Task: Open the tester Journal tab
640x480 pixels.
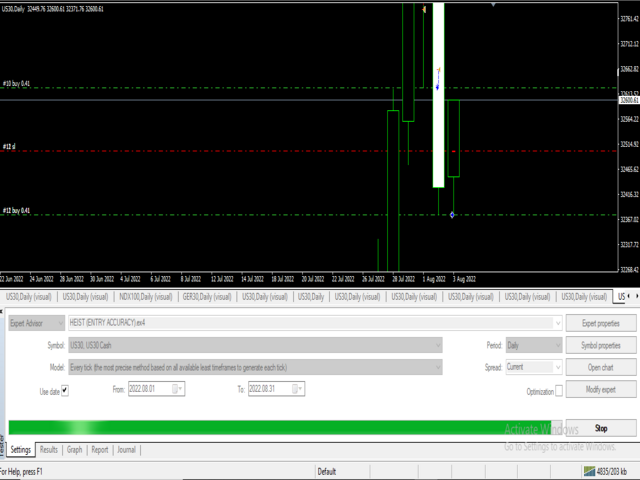Action: click(x=126, y=450)
